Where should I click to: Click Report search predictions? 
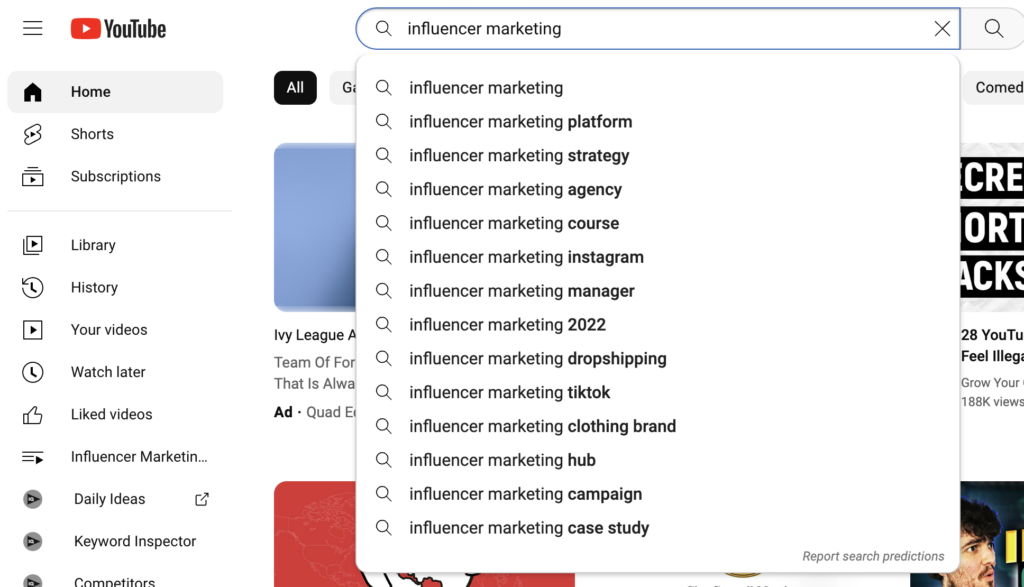[872, 556]
